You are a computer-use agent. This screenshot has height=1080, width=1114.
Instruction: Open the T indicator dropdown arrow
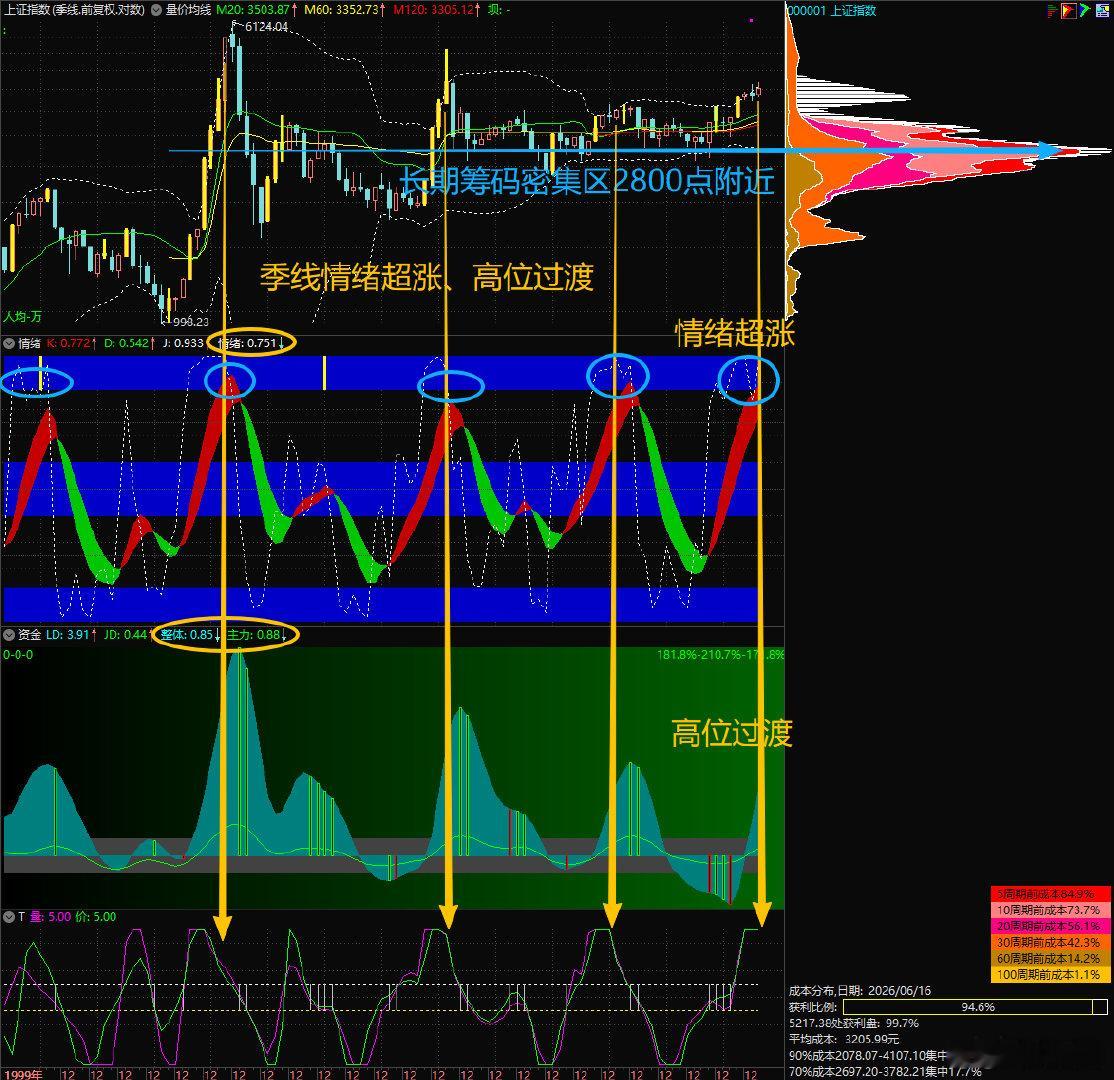tap(9, 917)
